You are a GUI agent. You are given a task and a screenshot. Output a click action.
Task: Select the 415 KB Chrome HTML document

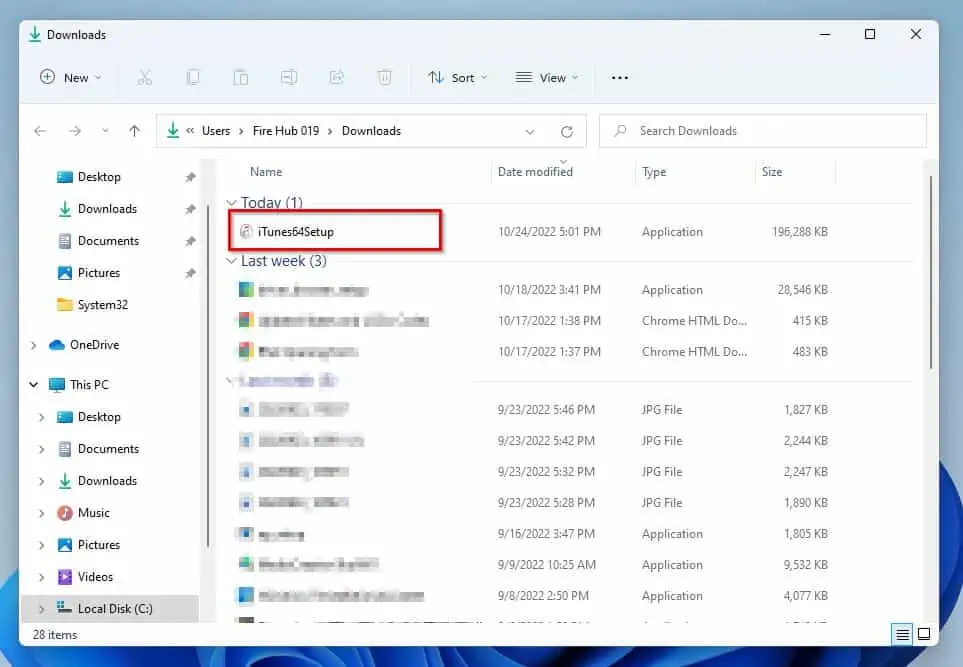[532, 321]
